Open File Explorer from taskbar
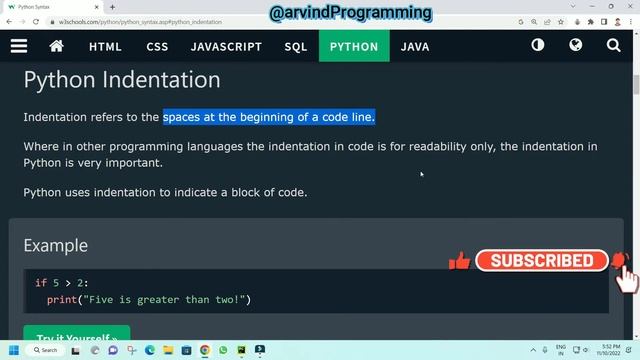The width and height of the screenshot is (640, 360). [168, 350]
